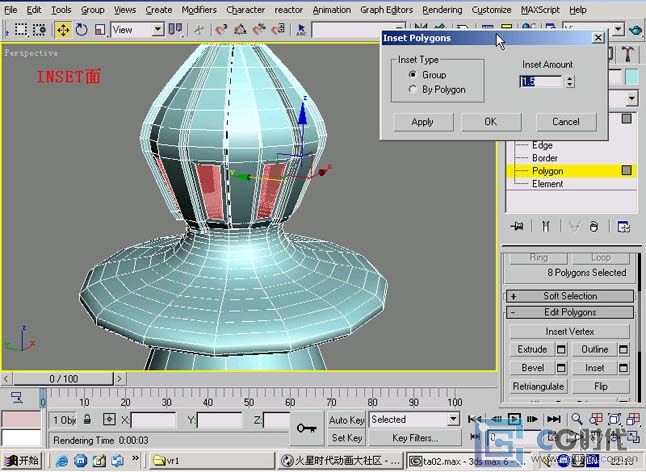Screen dimensions: 646x472
Task: Go to the start frame
Action: pos(475,419)
